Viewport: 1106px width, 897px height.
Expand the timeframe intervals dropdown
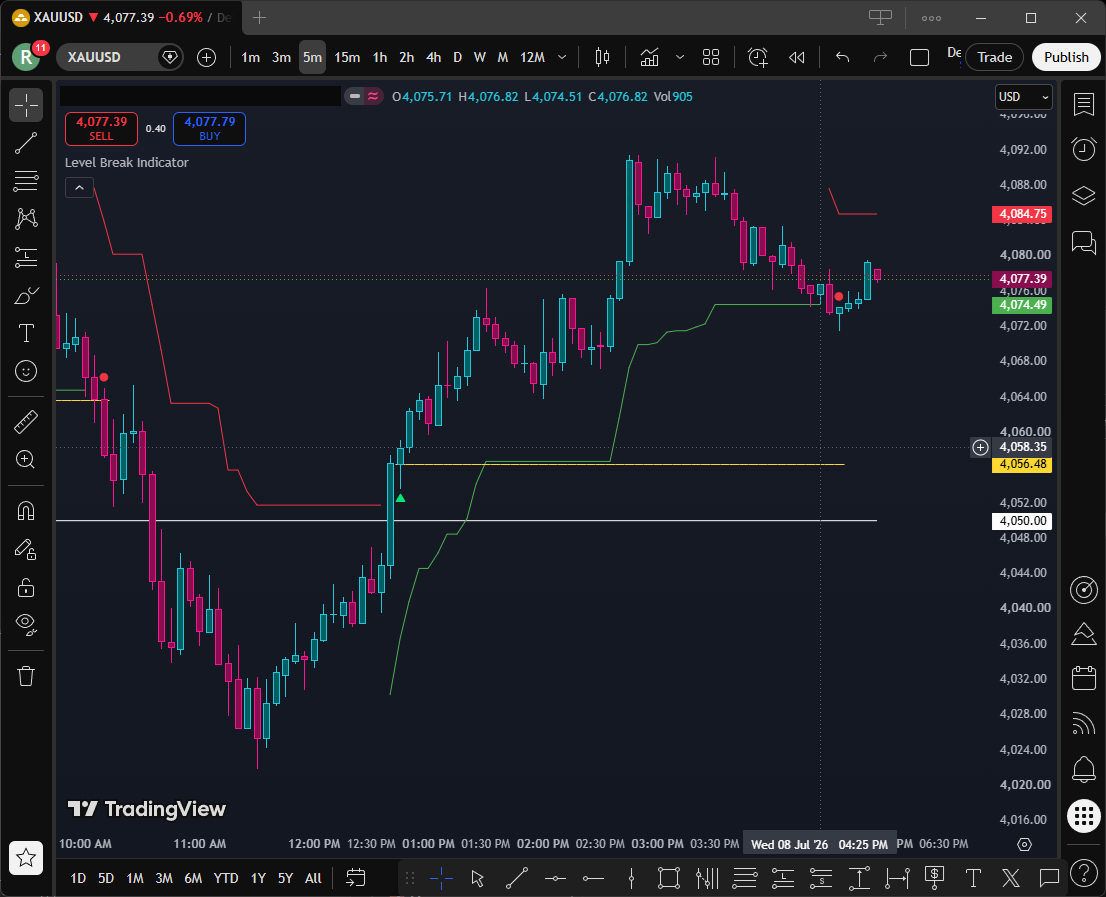(562, 57)
